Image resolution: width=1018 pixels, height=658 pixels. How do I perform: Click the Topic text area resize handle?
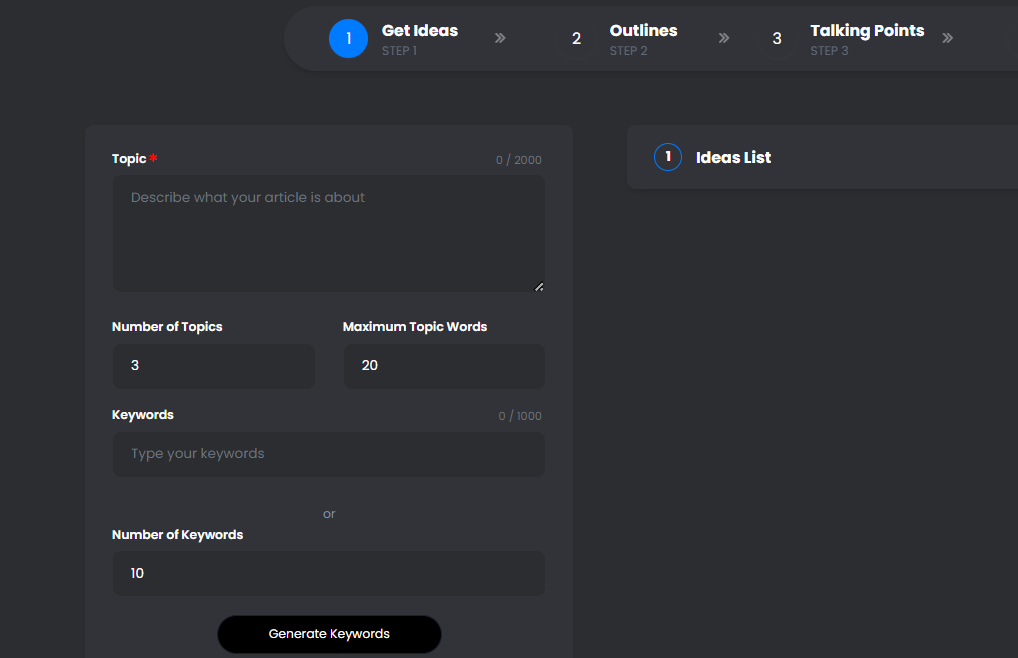click(x=539, y=287)
